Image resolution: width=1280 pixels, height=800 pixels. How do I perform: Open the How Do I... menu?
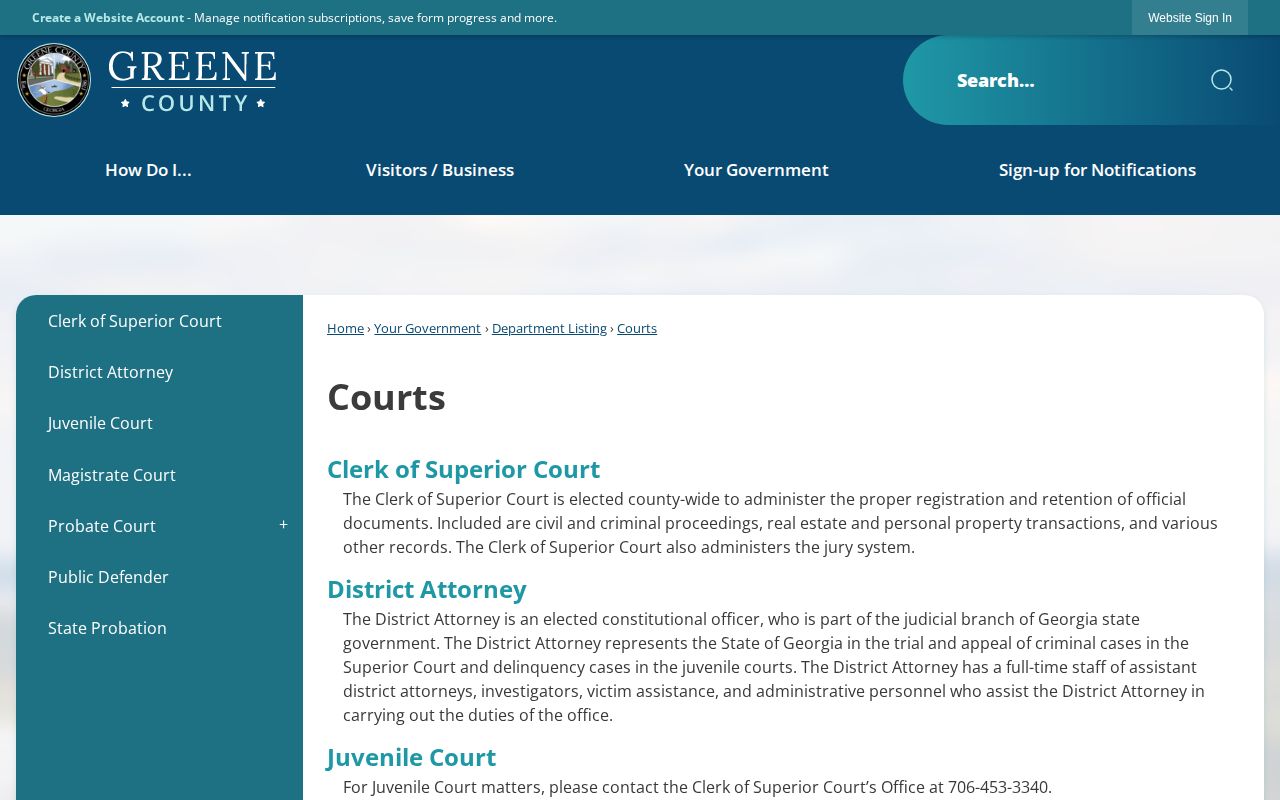(x=148, y=170)
